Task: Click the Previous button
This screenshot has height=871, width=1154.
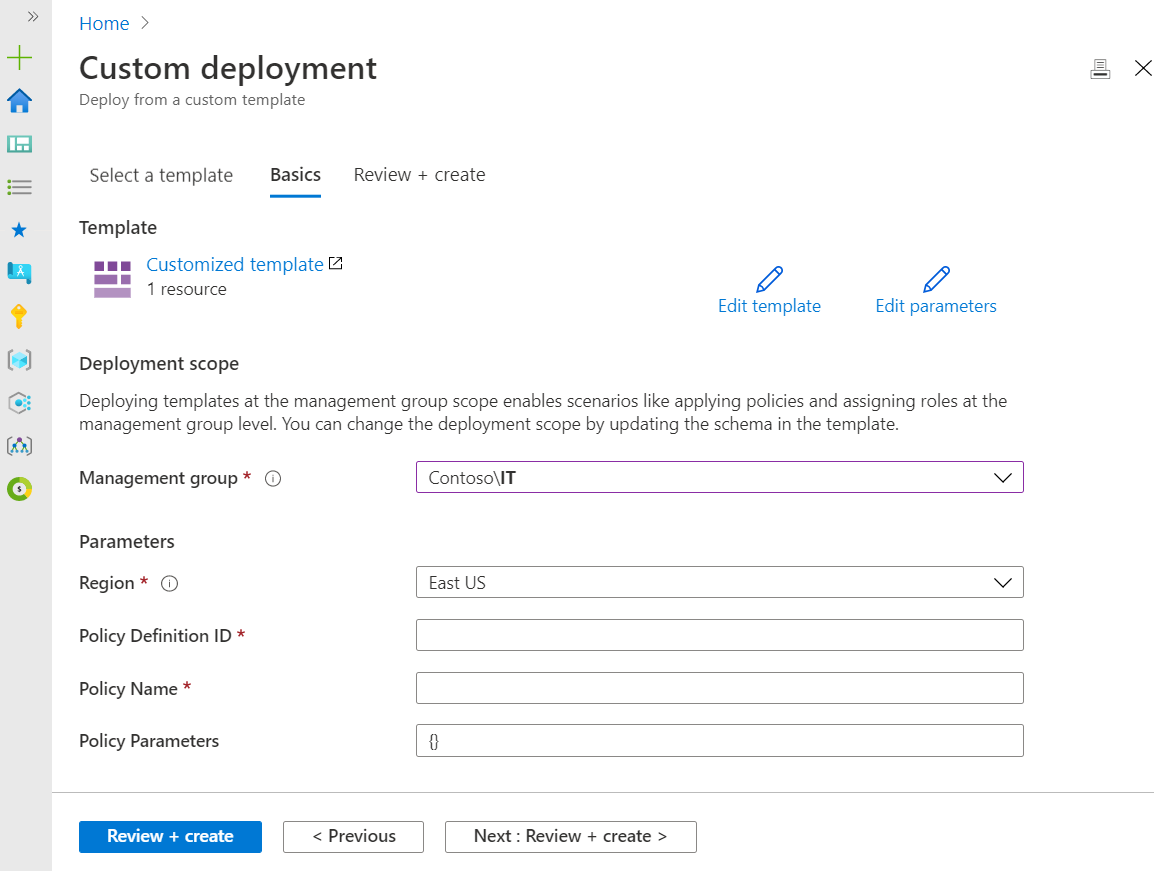Action: [353, 836]
